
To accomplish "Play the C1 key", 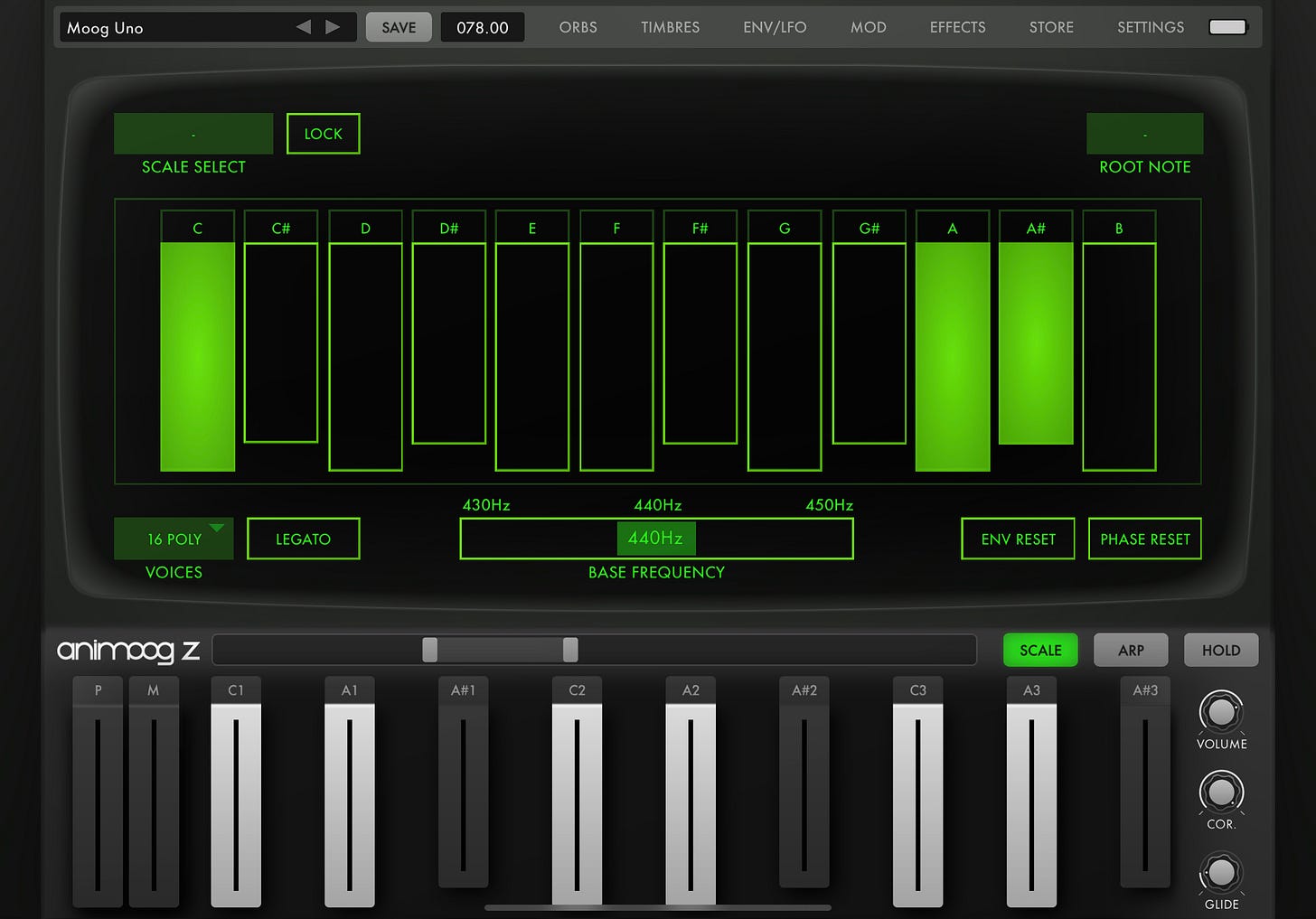I will click(236, 792).
